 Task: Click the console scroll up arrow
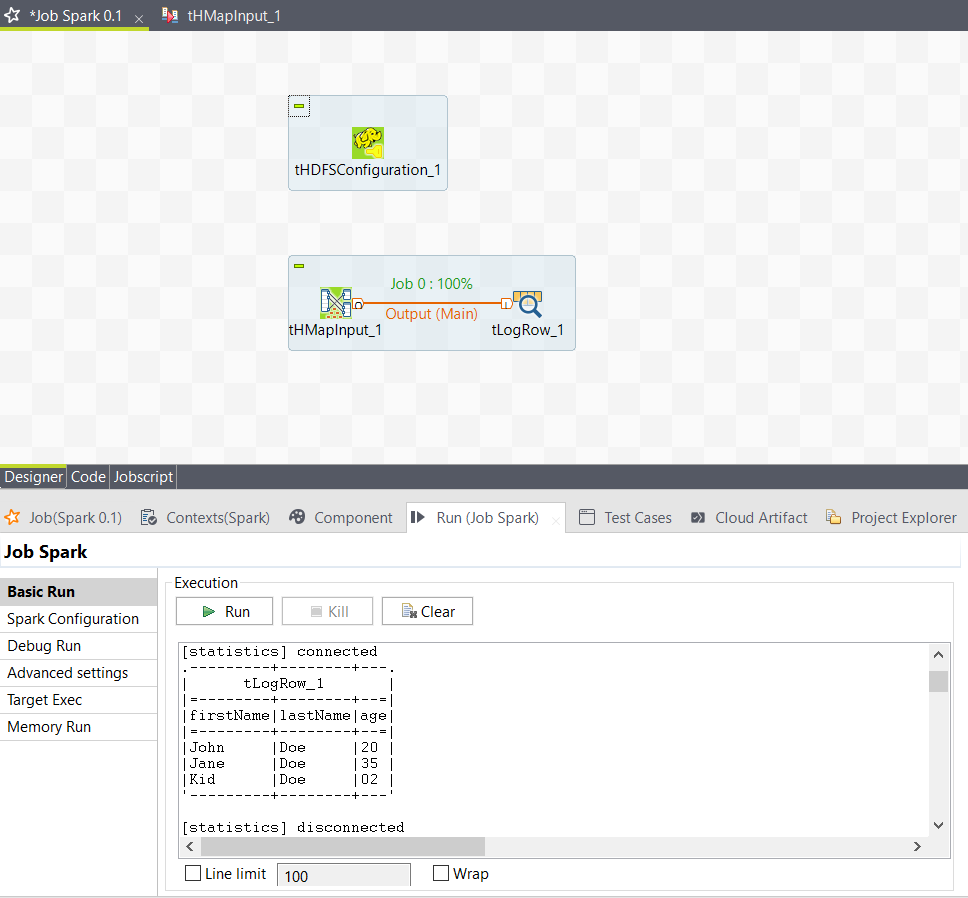pyautogui.click(x=938, y=655)
